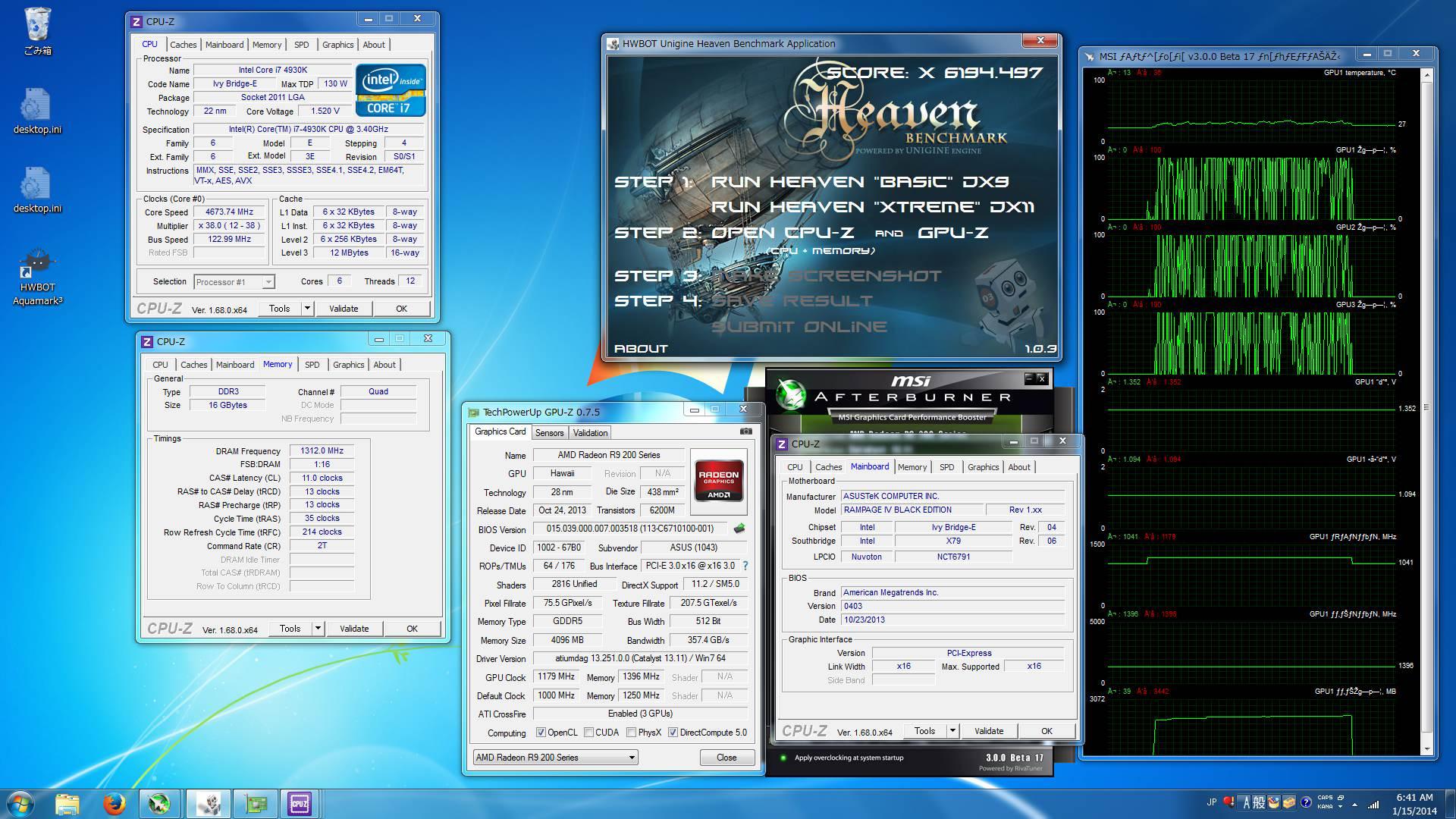Click the IME toolbox icon in language bar
This screenshot has width=1456, height=819.
pyautogui.click(x=1288, y=802)
